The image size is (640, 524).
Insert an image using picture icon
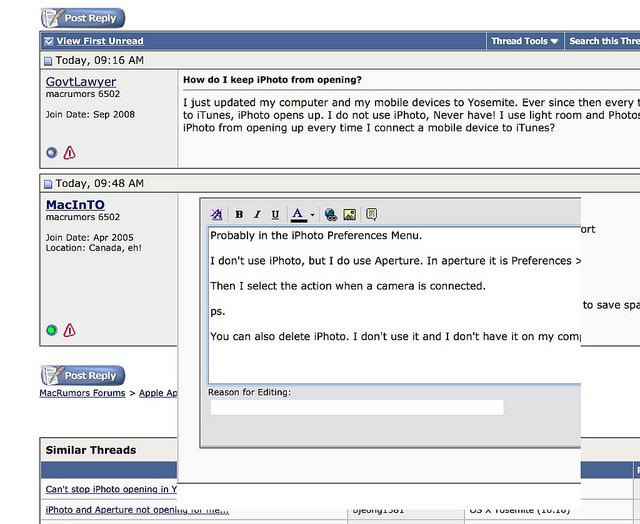coord(350,214)
